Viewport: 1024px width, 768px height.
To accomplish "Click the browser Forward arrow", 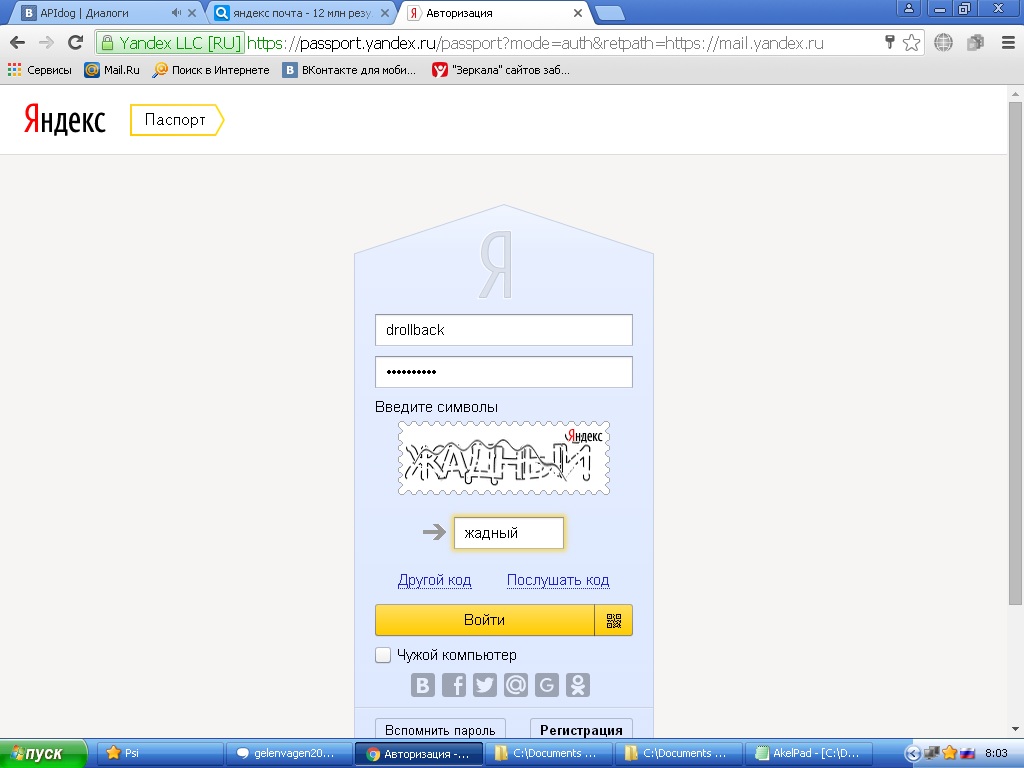I will [x=46, y=43].
